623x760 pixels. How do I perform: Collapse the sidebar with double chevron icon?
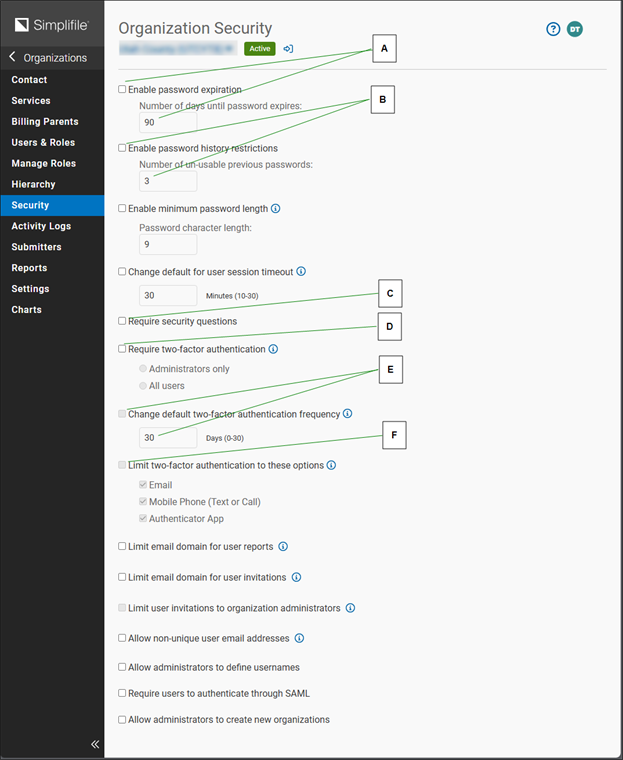pyautogui.click(x=95, y=744)
